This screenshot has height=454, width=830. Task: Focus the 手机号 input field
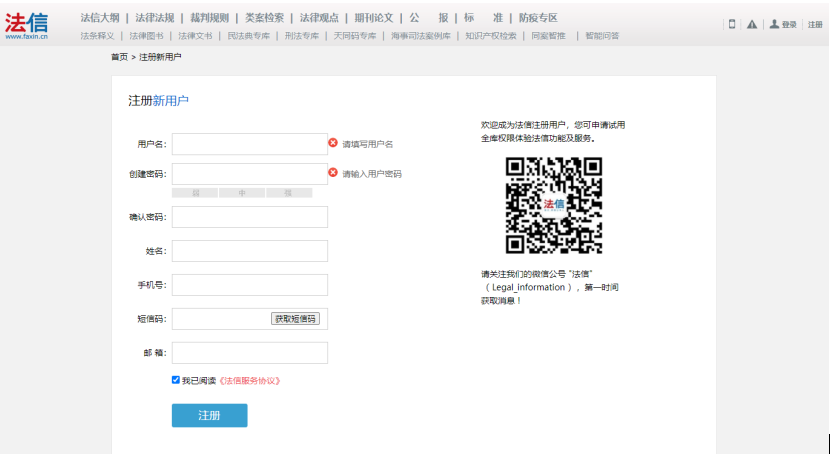[x=250, y=285]
